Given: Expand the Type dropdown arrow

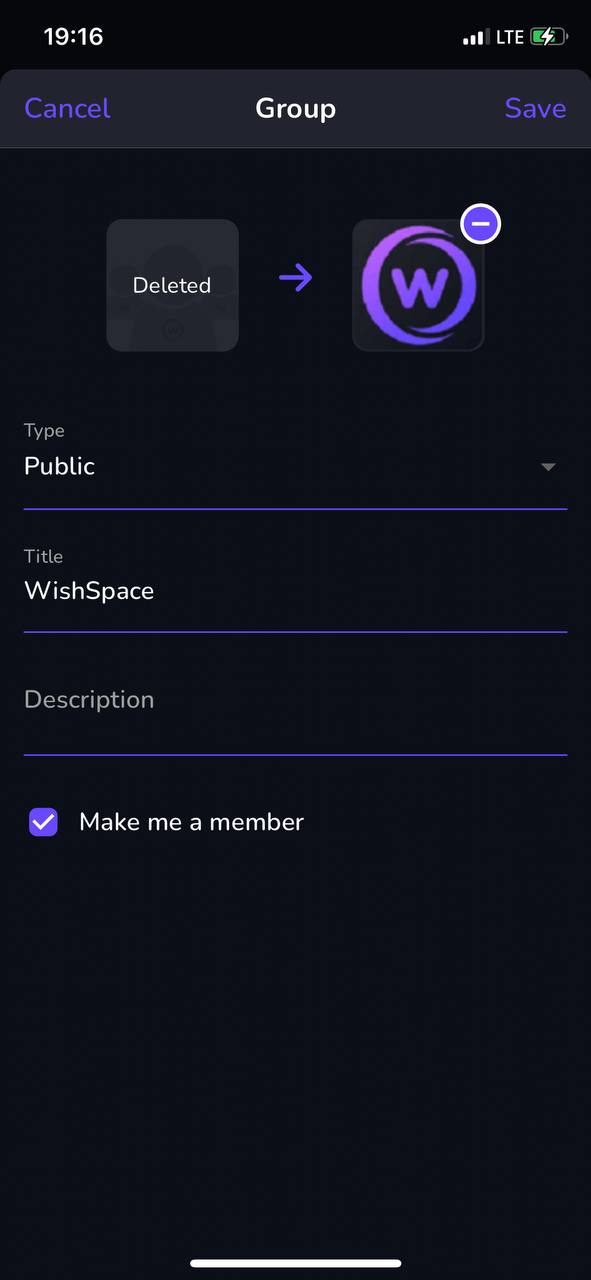Looking at the screenshot, I should pos(548,467).
